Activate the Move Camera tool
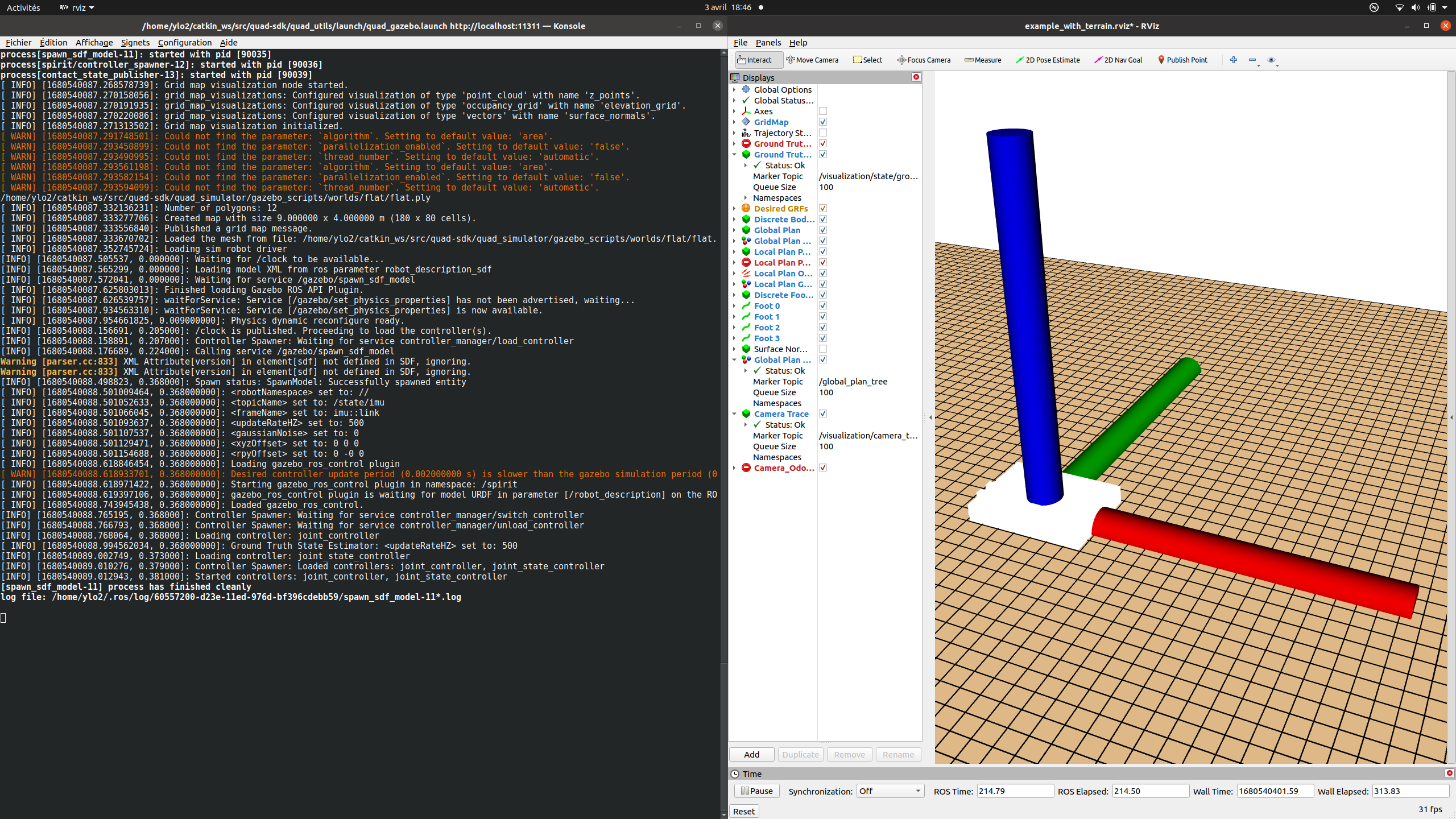This screenshot has height=819, width=1456. click(812, 60)
